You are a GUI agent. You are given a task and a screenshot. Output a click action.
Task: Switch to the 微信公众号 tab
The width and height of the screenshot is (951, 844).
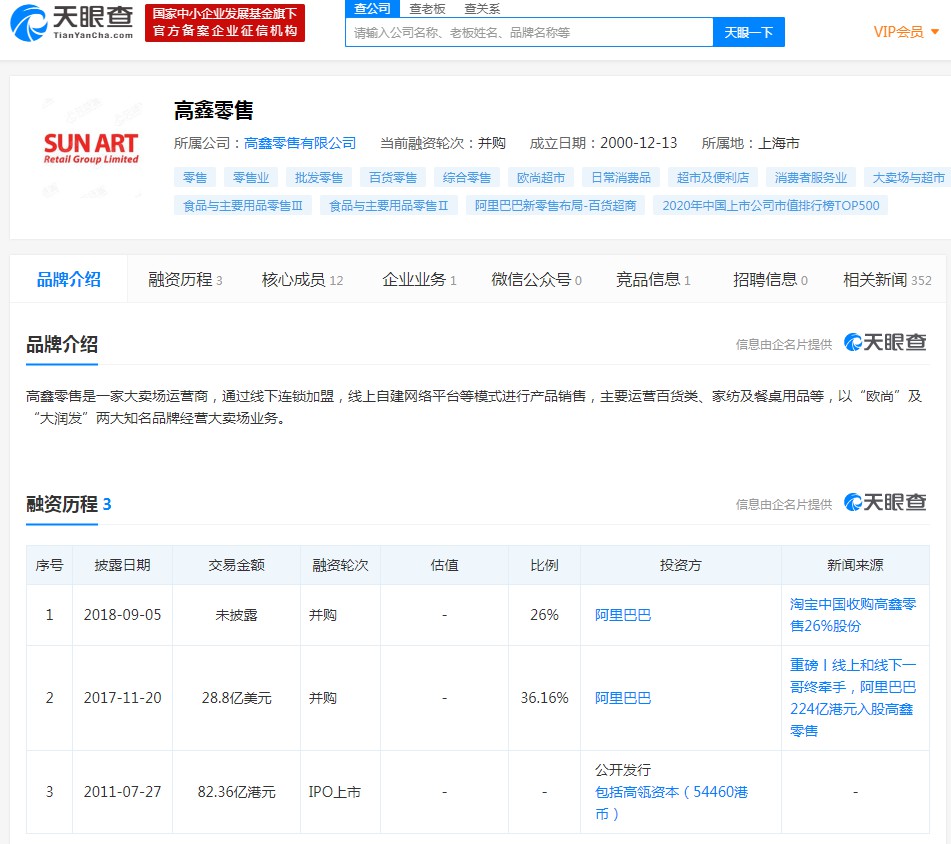536,280
